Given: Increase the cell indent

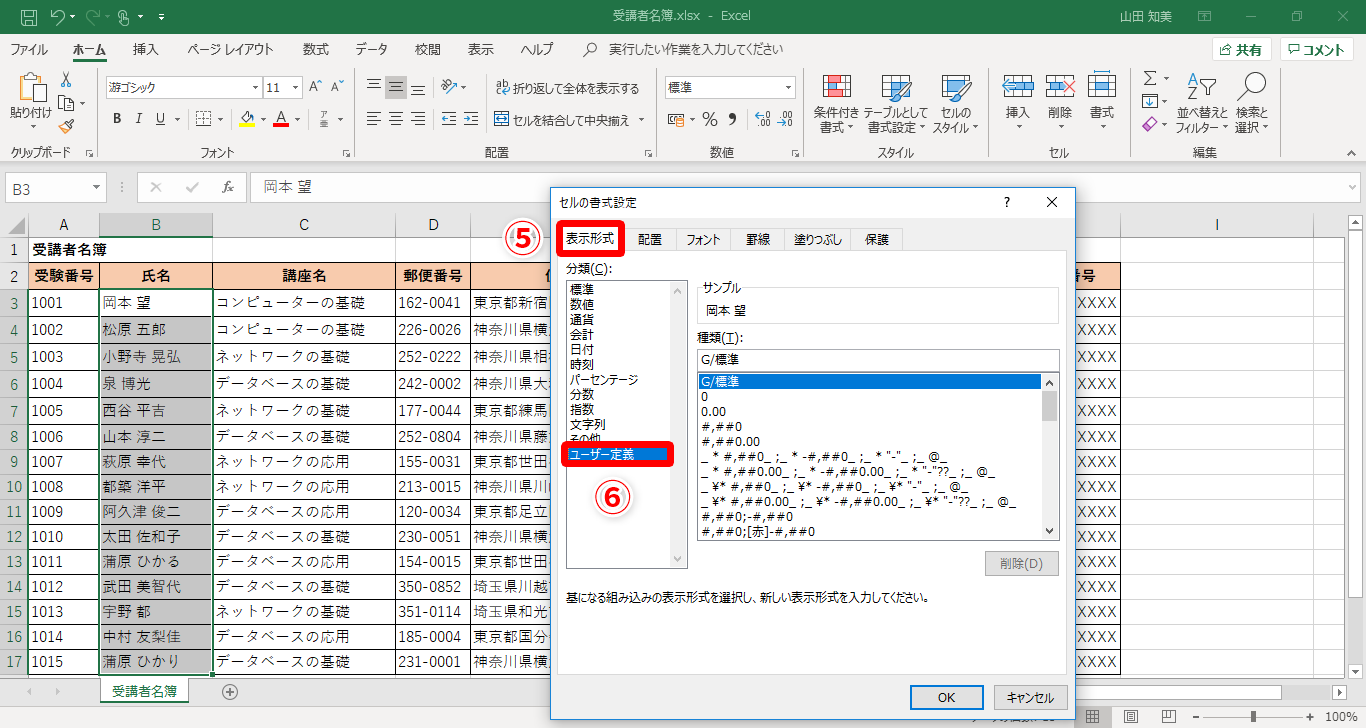Looking at the screenshot, I should pos(471,119).
